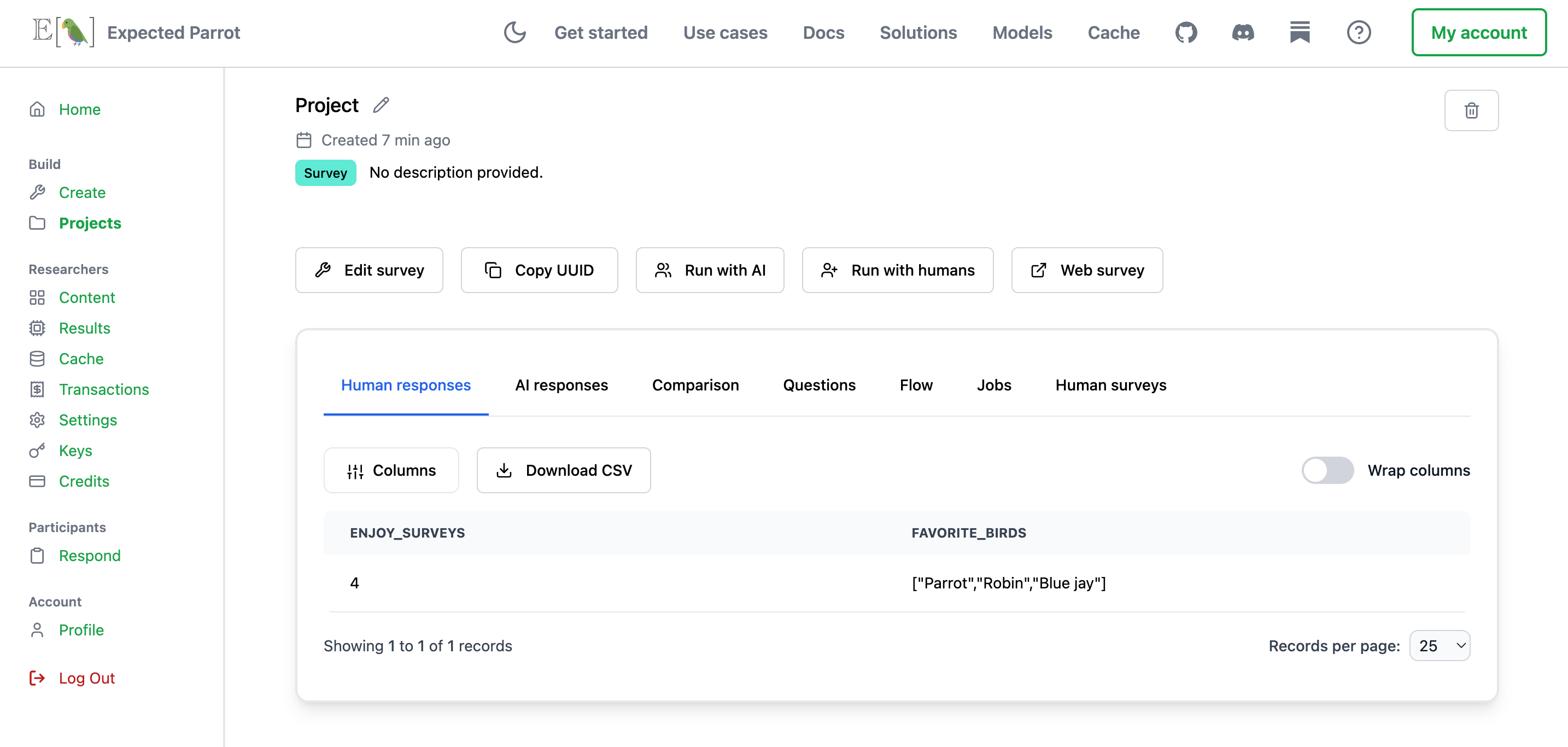Viewport: 1568px width, 747px height.
Task: Click the help question mark icon
Action: coord(1358,32)
